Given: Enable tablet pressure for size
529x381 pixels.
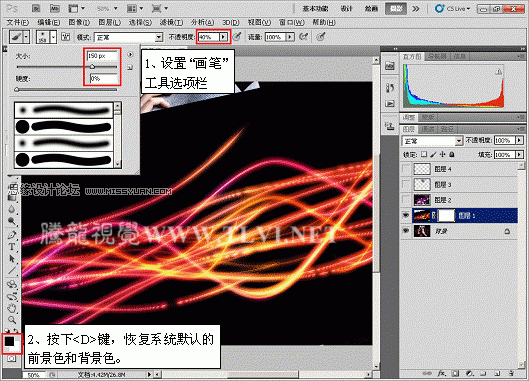Looking at the screenshot, I should pos(321,36).
